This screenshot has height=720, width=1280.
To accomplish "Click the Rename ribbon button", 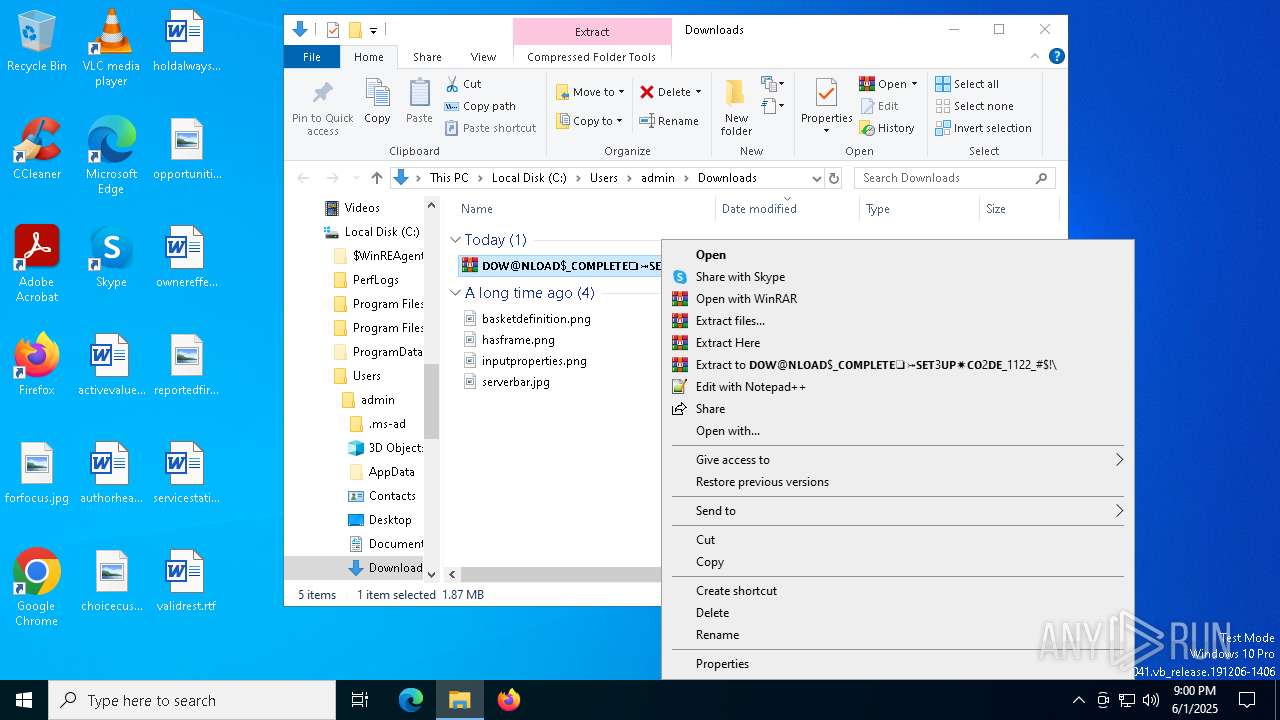I will 669,121.
